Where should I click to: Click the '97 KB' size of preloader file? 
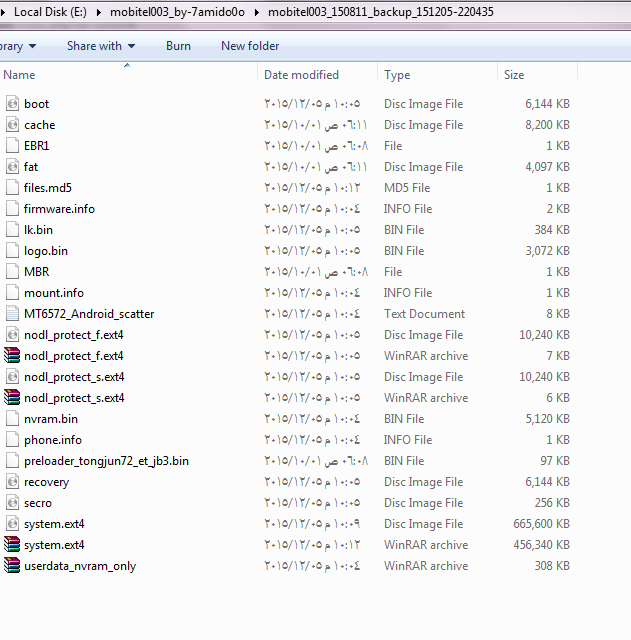[x=555, y=461]
